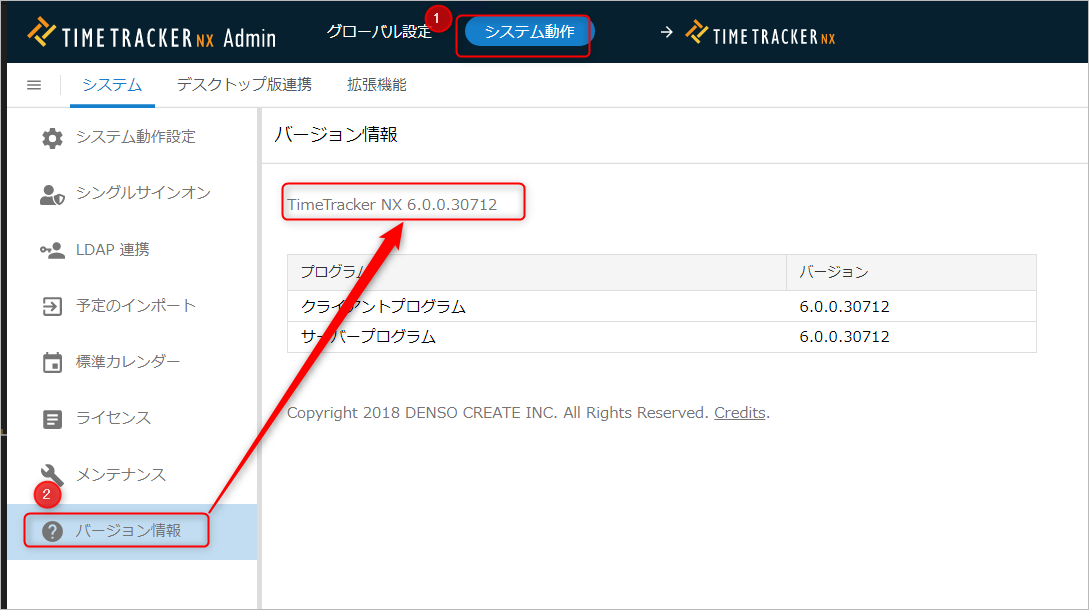Click the LDAP 連携 key-person icon
The height and width of the screenshot is (610, 1089).
coord(52,250)
